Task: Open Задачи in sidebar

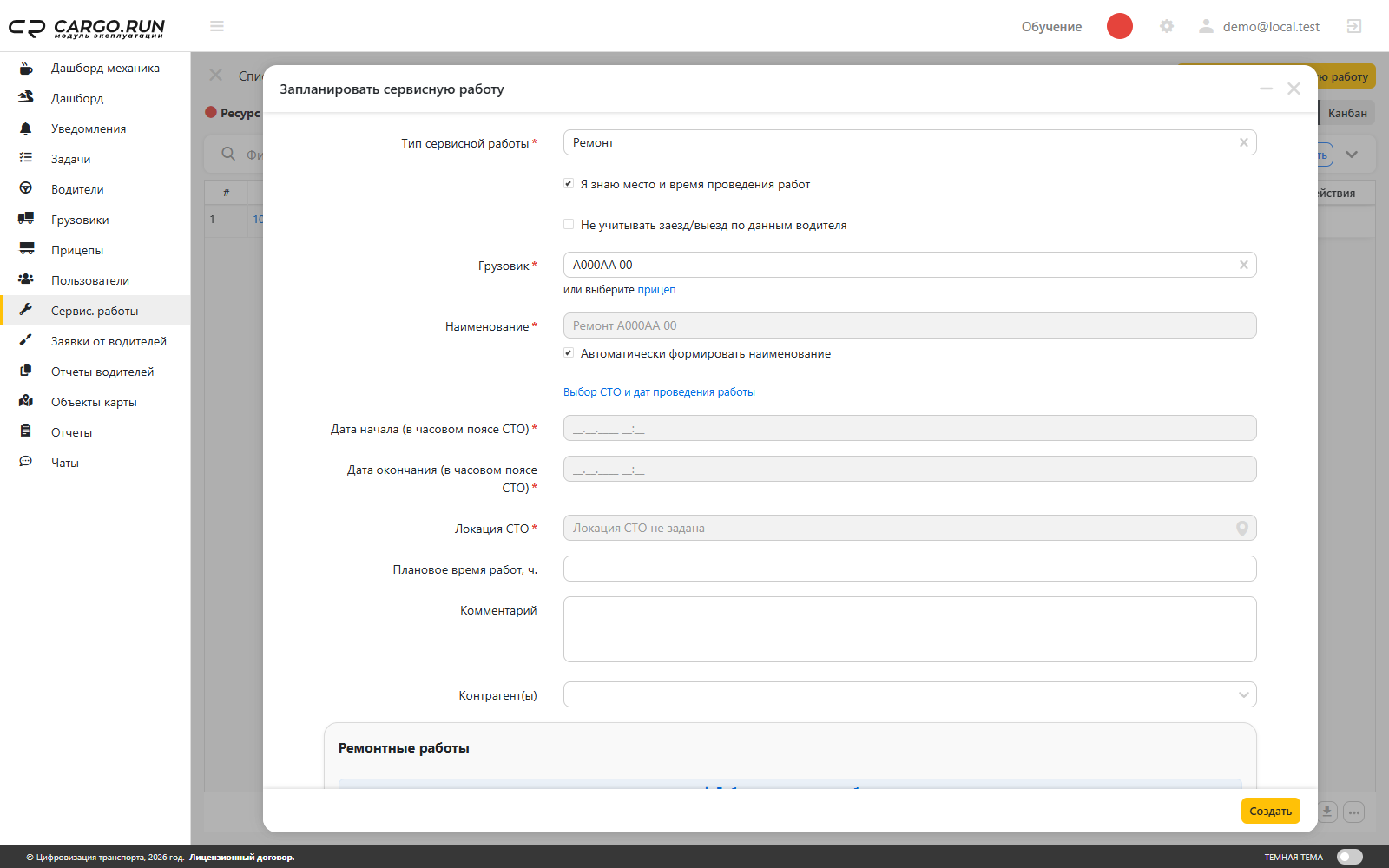Action: (95, 159)
